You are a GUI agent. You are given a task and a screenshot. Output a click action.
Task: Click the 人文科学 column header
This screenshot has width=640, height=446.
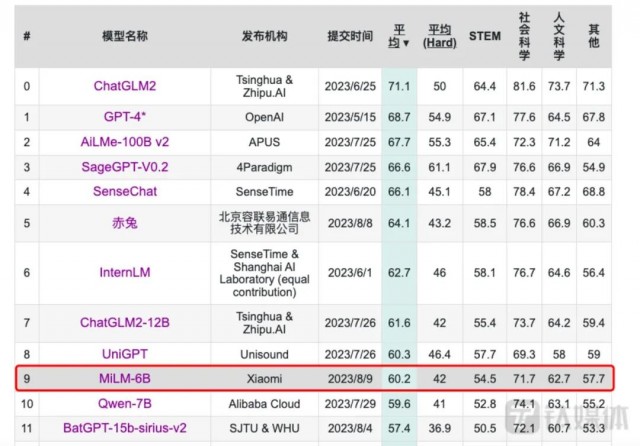pos(559,36)
